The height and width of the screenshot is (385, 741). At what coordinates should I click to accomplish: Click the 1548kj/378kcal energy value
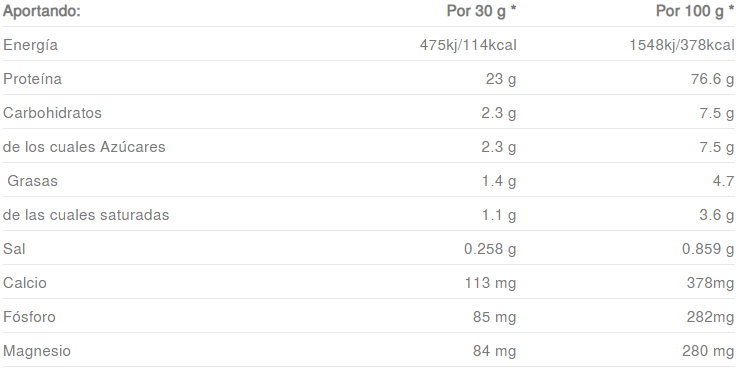tap(682, 45)
